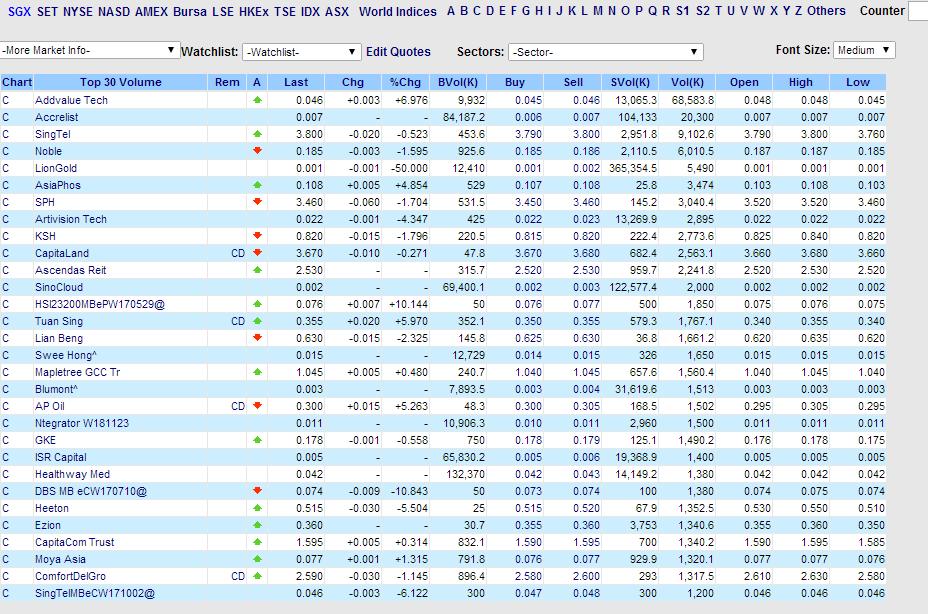Sort by the Last column header
Viewport: 928px width, 614px height.
pos(296,82)
